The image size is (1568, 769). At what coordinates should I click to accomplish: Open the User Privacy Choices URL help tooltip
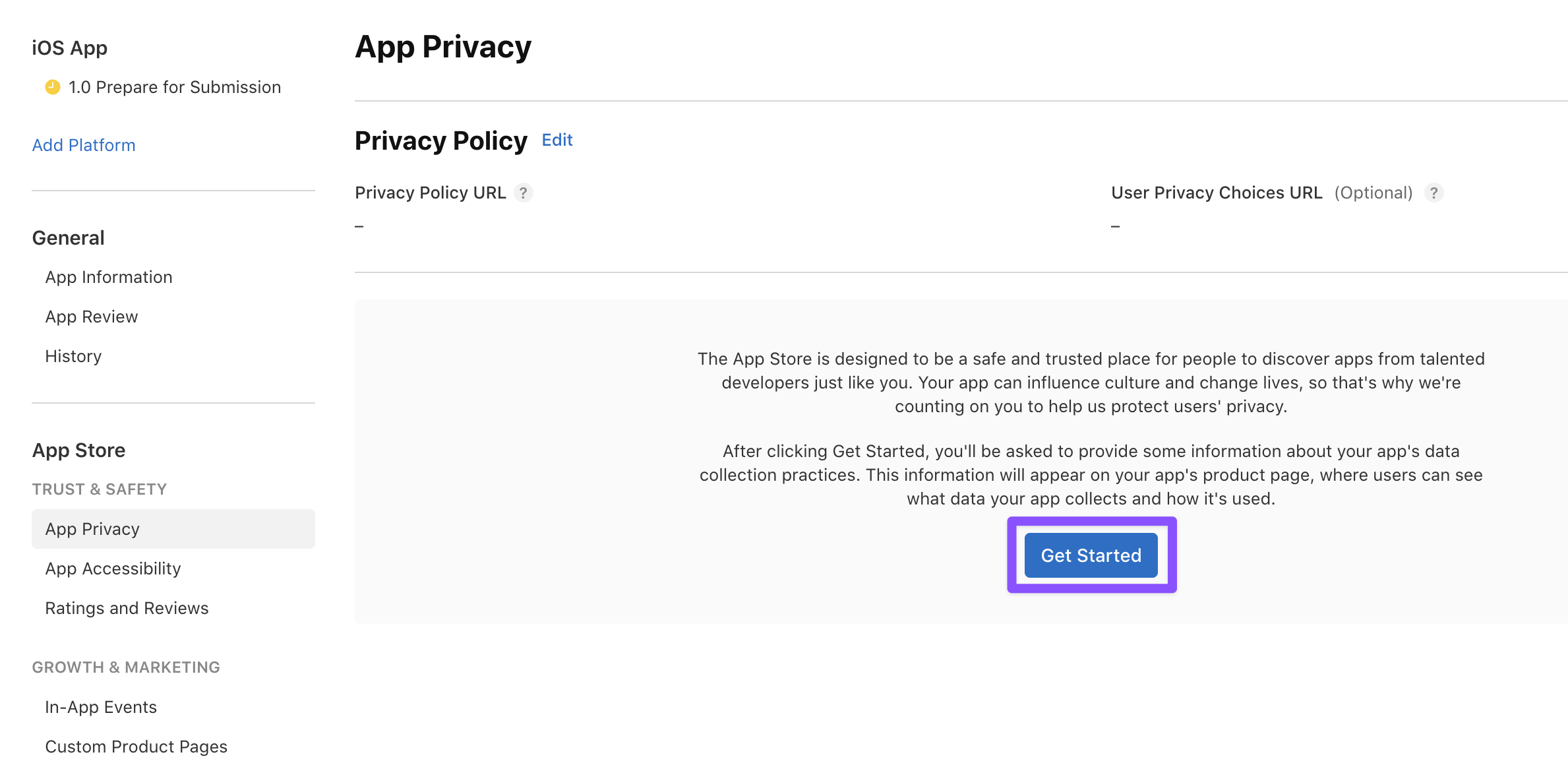(1434, 193)
